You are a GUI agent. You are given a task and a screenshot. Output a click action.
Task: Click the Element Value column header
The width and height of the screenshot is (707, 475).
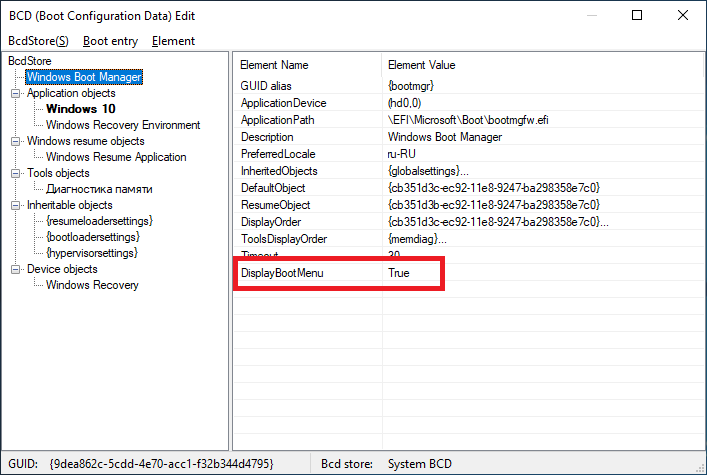543,65
